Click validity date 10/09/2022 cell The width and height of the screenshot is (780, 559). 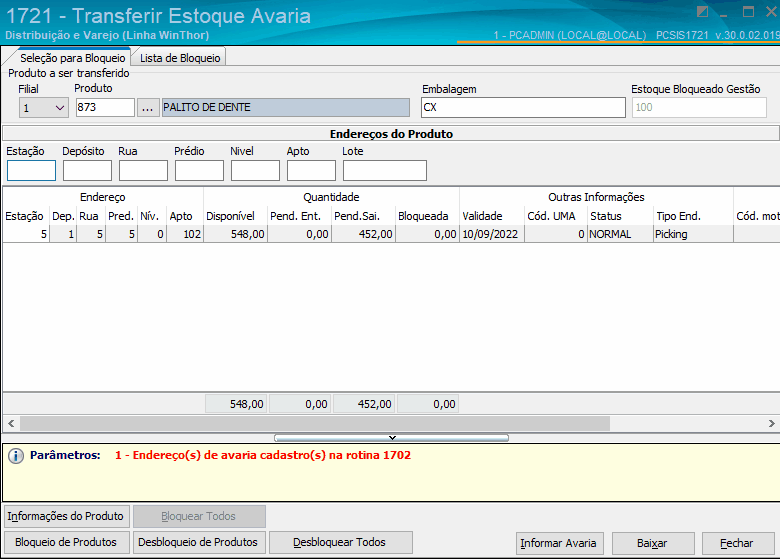(491, 234)
